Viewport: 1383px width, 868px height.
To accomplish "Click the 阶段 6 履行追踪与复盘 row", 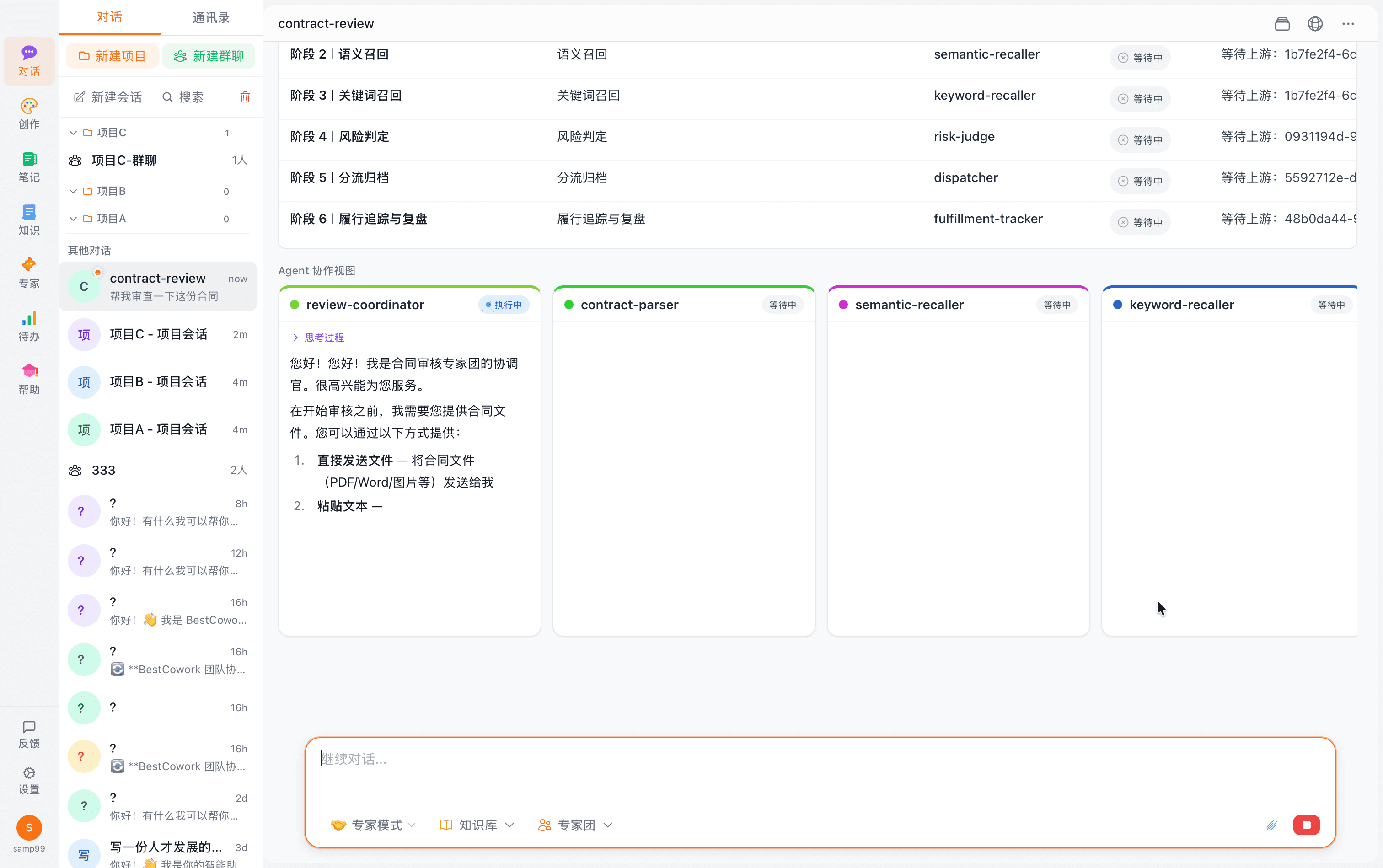I will coord(818,222).
